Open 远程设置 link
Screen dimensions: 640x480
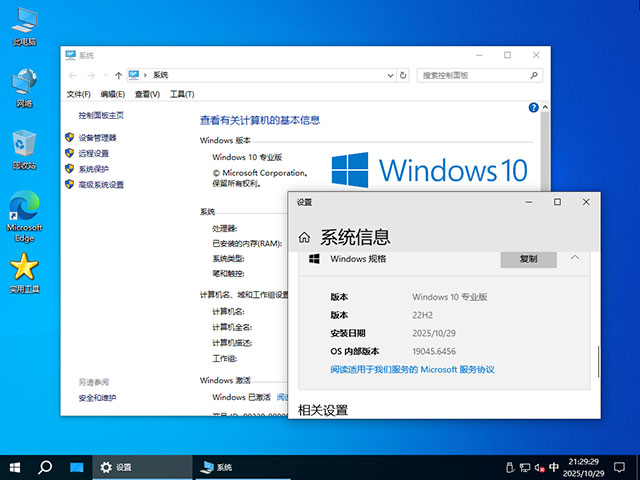click(94, 153)
